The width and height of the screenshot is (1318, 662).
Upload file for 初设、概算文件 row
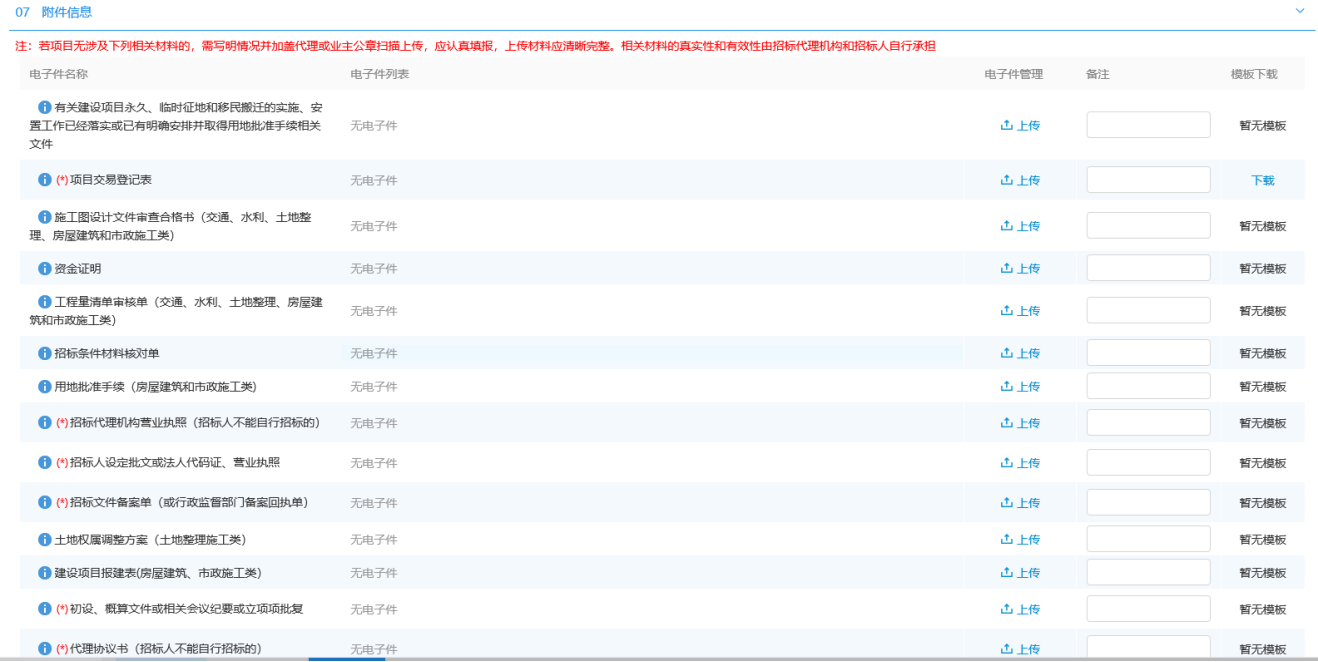[x=1020, y=610]
